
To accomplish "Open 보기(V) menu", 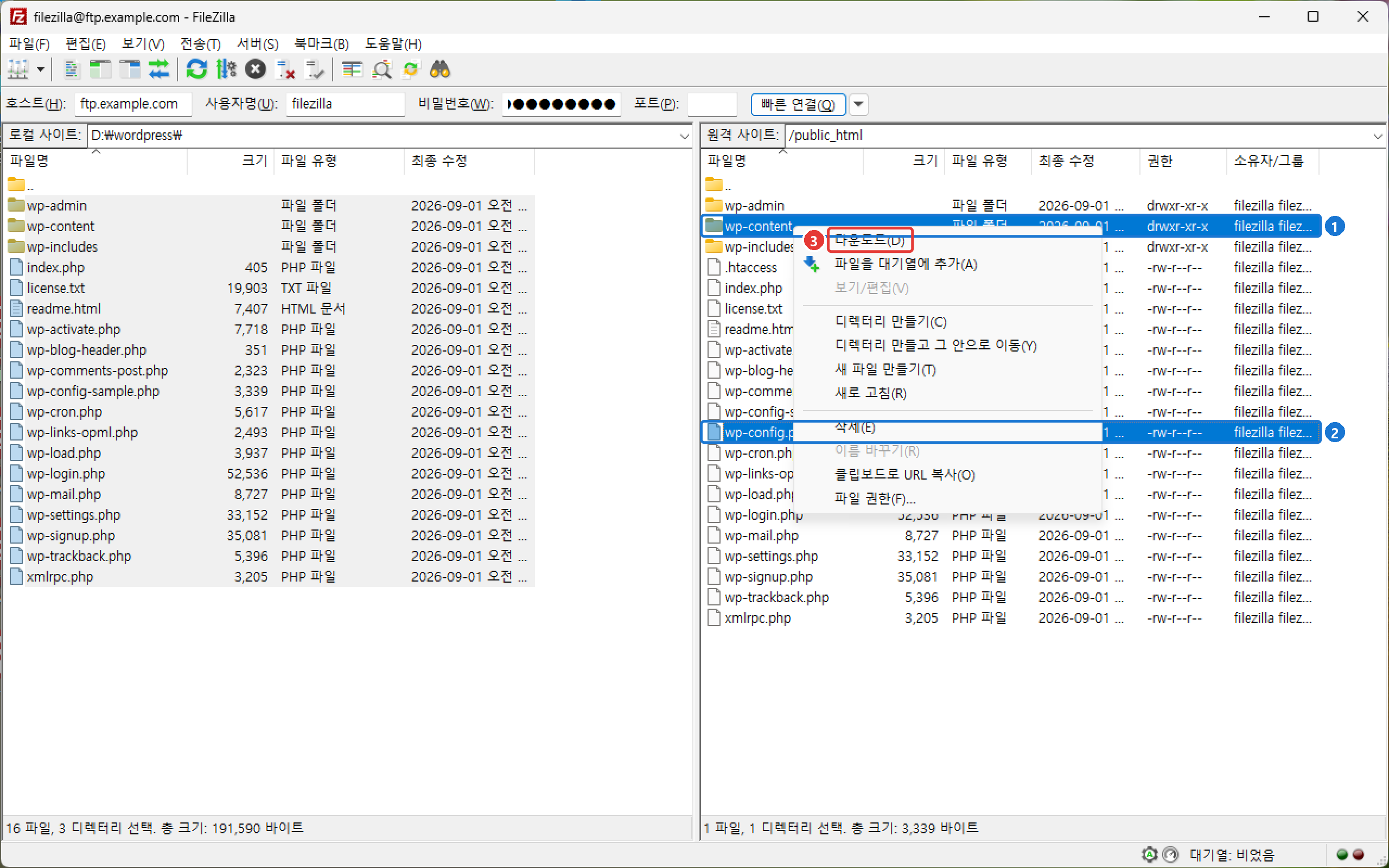I will pyautogui.click(x=143, y=43).
